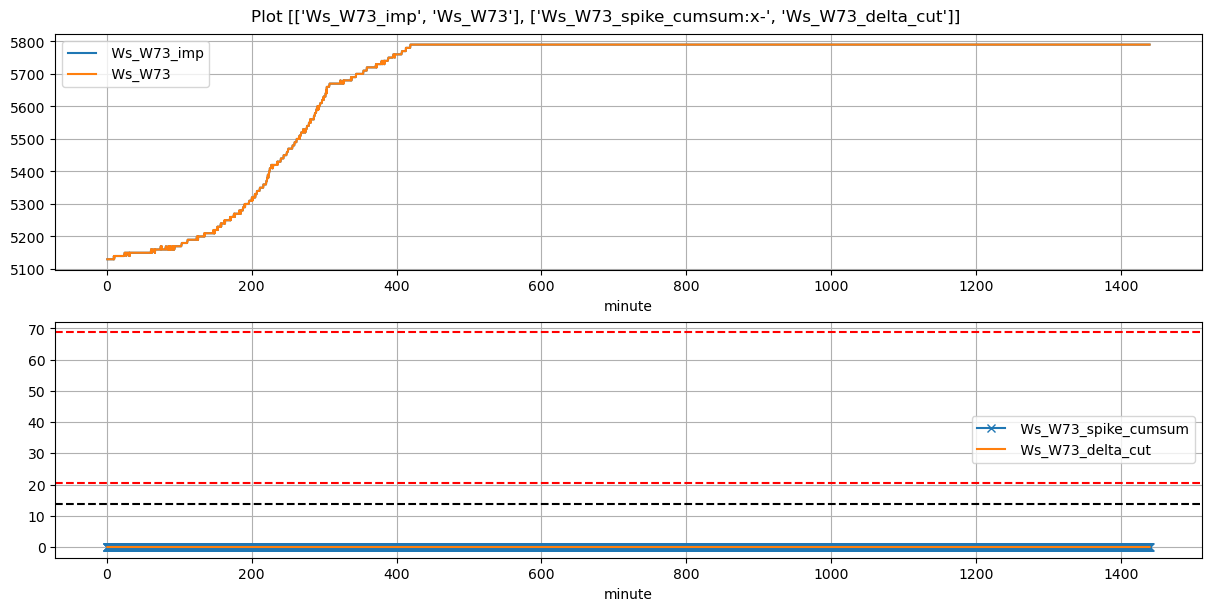Click the 5800 tick label on top y-axis

(29, 42)
